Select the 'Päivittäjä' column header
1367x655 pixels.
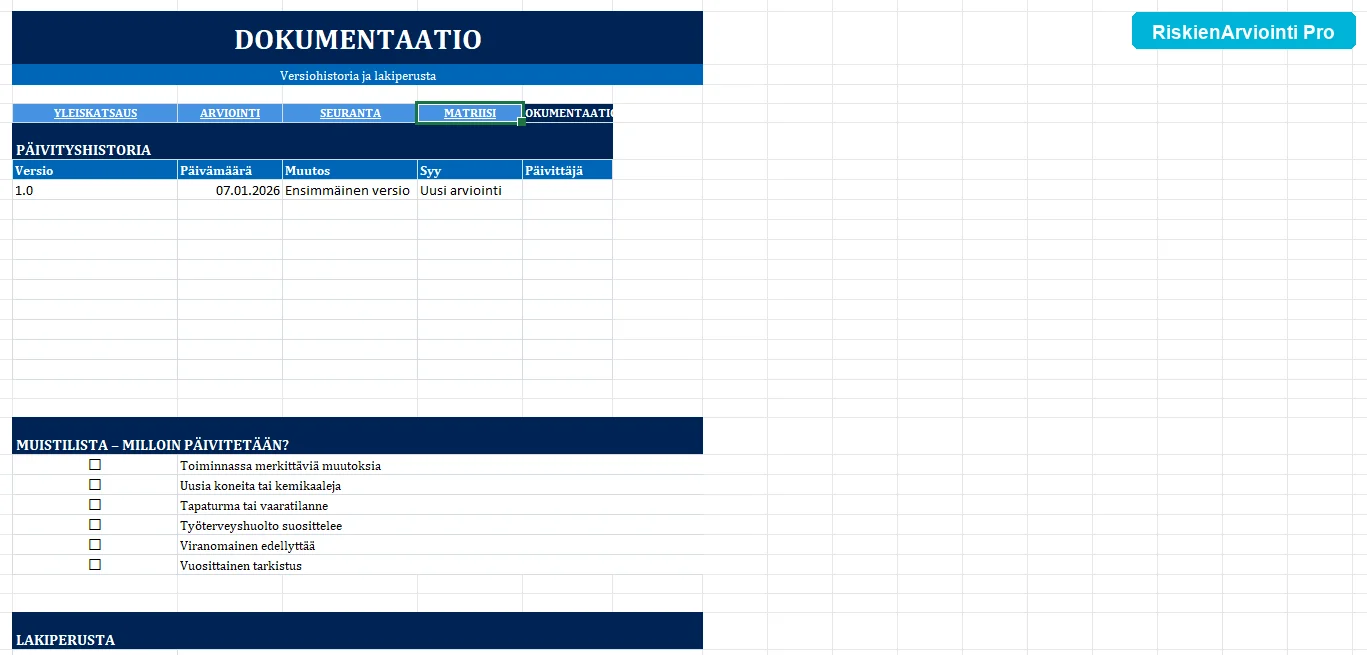pyautogui.click(x=568, y=170)
